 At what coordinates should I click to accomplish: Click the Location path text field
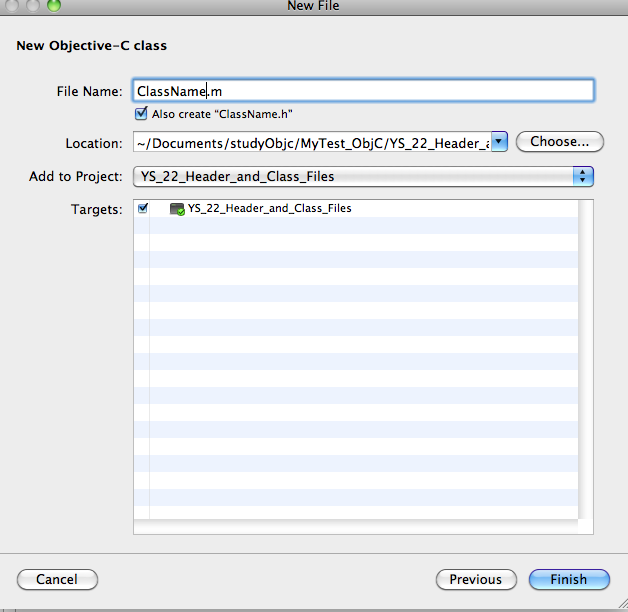coord(312,142)
